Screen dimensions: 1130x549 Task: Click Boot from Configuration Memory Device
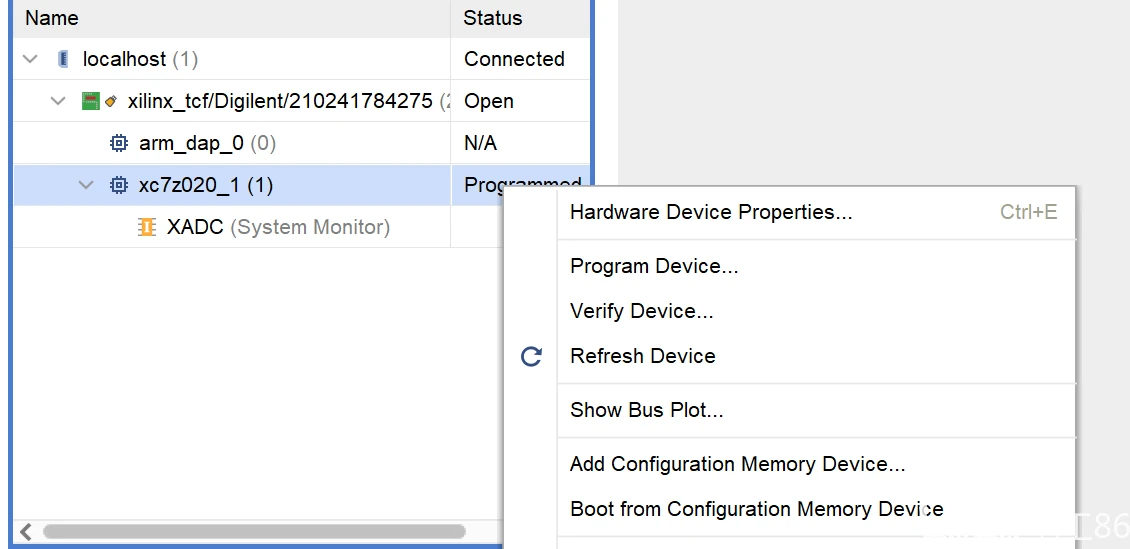click(x=756, y=509)
